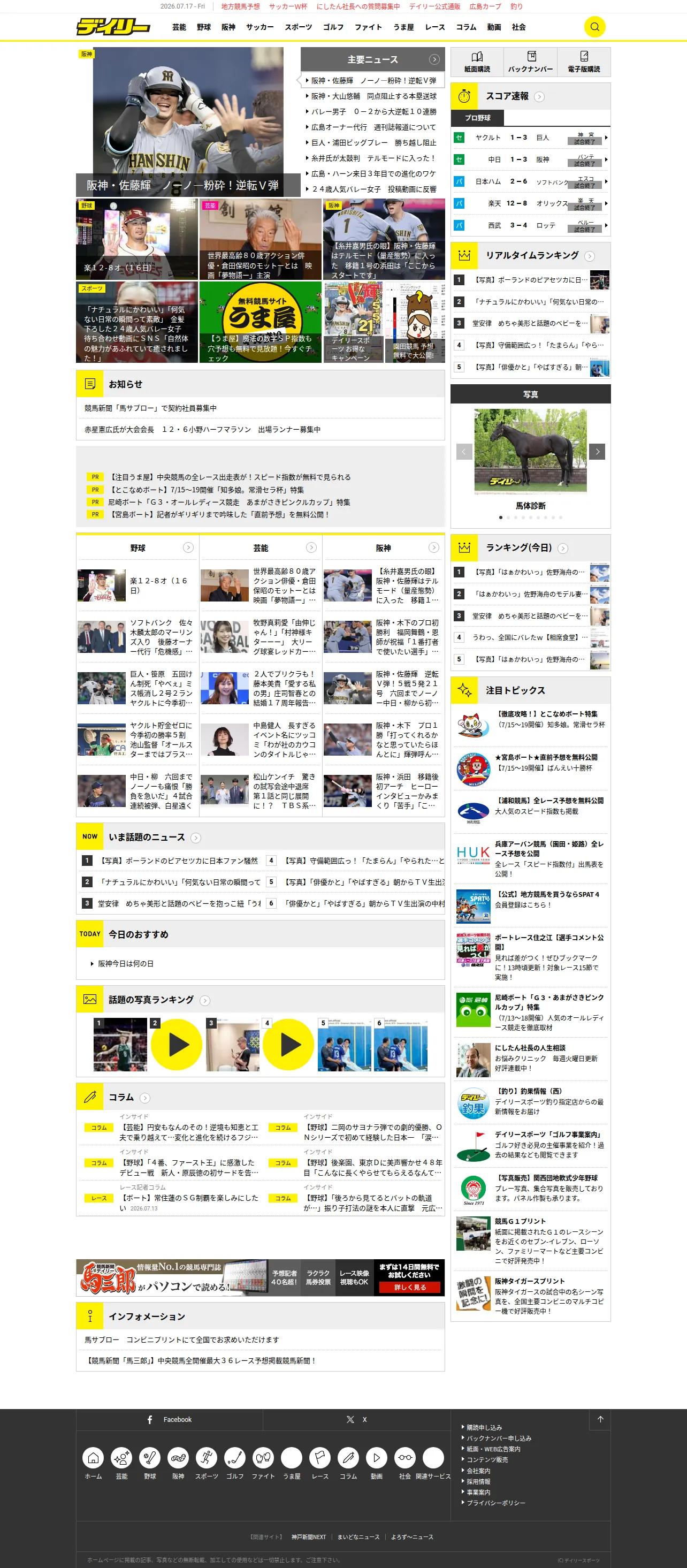This screenshot has width=687, height=1568.
Task: Open the 購読申し込み footer link
Action: tap(484, 1427)
